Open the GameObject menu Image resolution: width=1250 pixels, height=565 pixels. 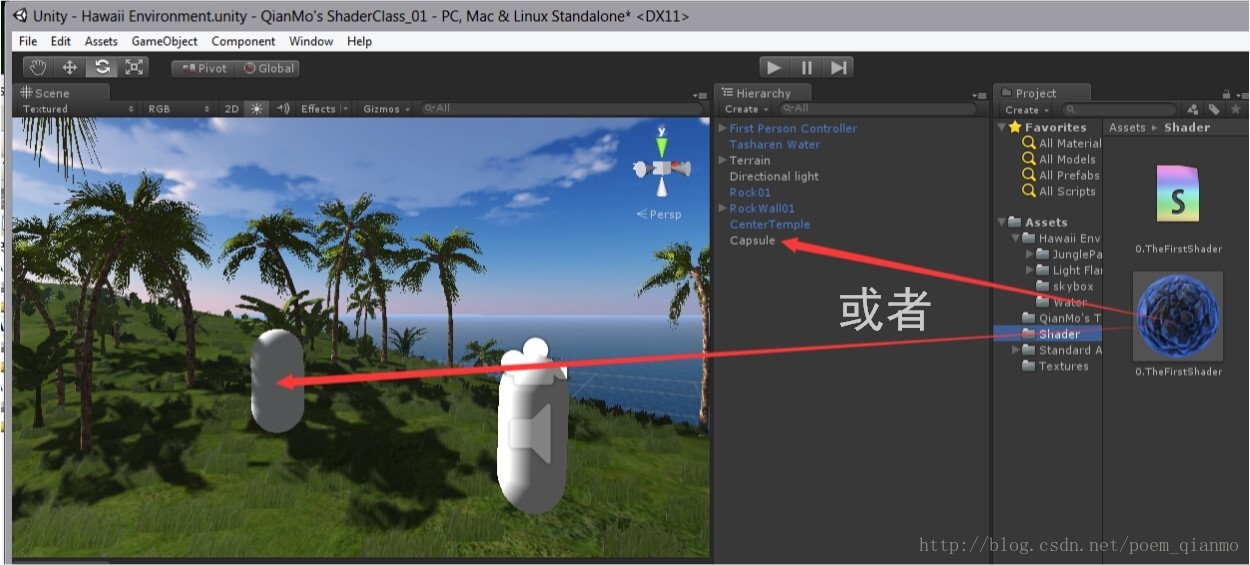165,41
